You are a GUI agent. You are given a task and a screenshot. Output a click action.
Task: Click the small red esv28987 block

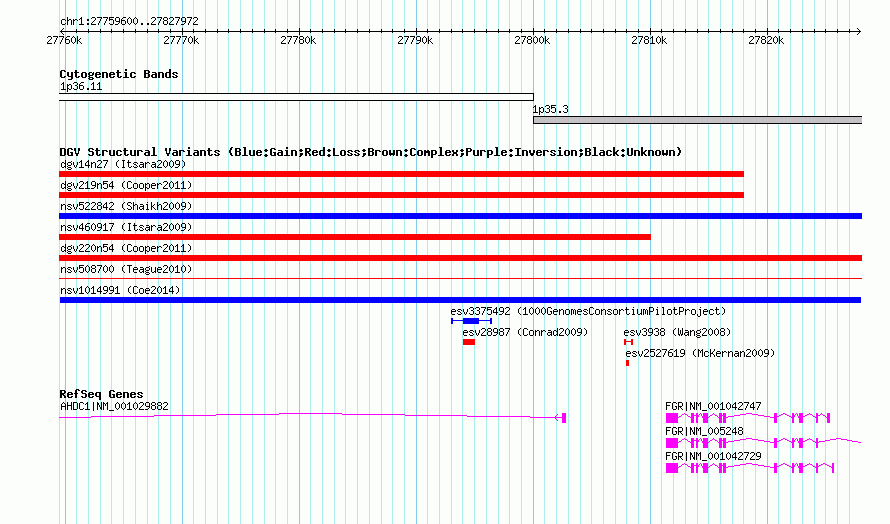click(x=469, y=342)
